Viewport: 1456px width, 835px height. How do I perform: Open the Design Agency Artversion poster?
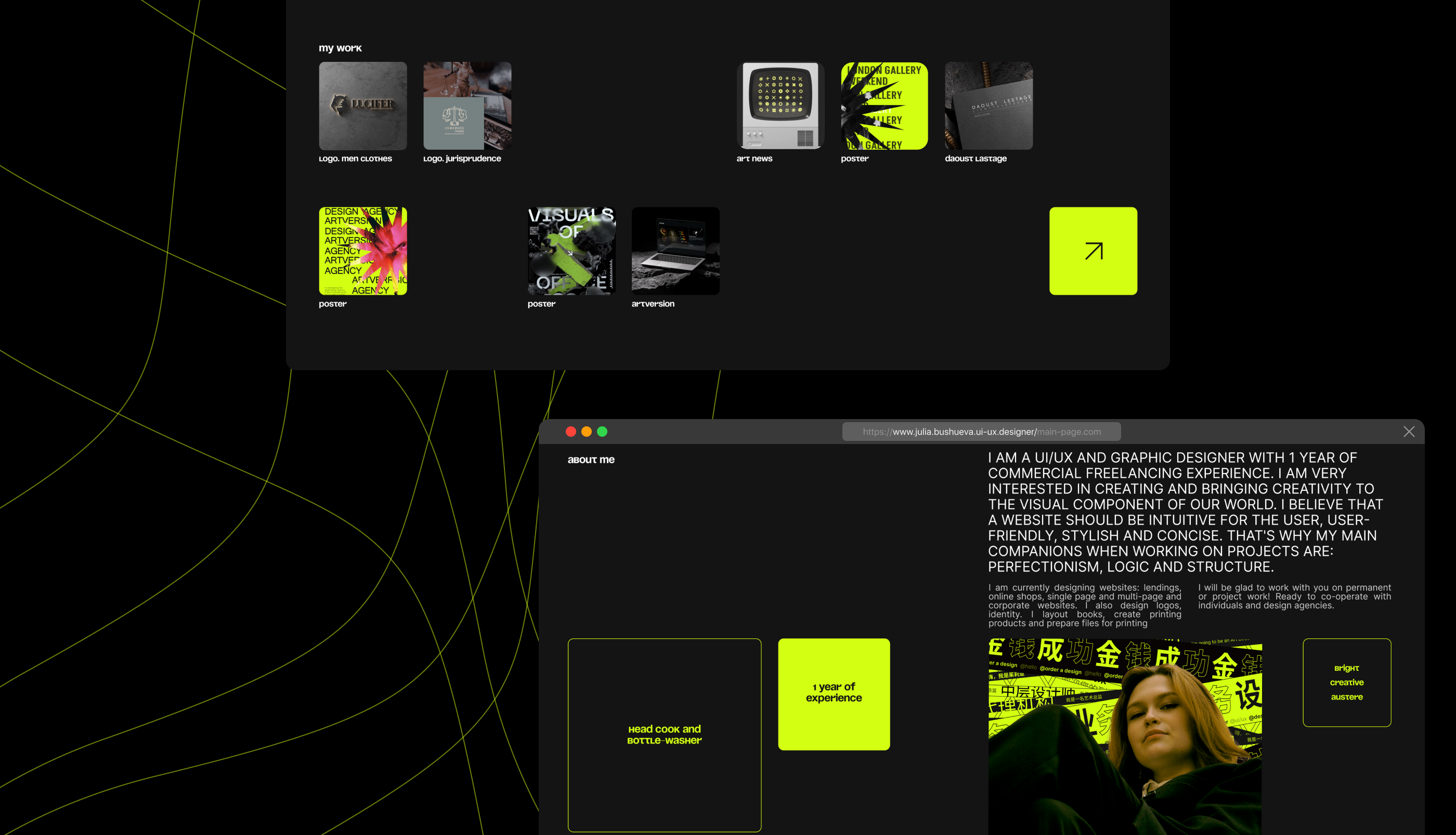(x=363, y=251)
